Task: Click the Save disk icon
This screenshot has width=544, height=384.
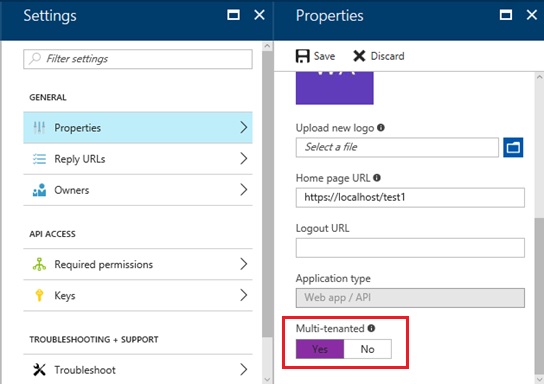Action: coord(303,56)
